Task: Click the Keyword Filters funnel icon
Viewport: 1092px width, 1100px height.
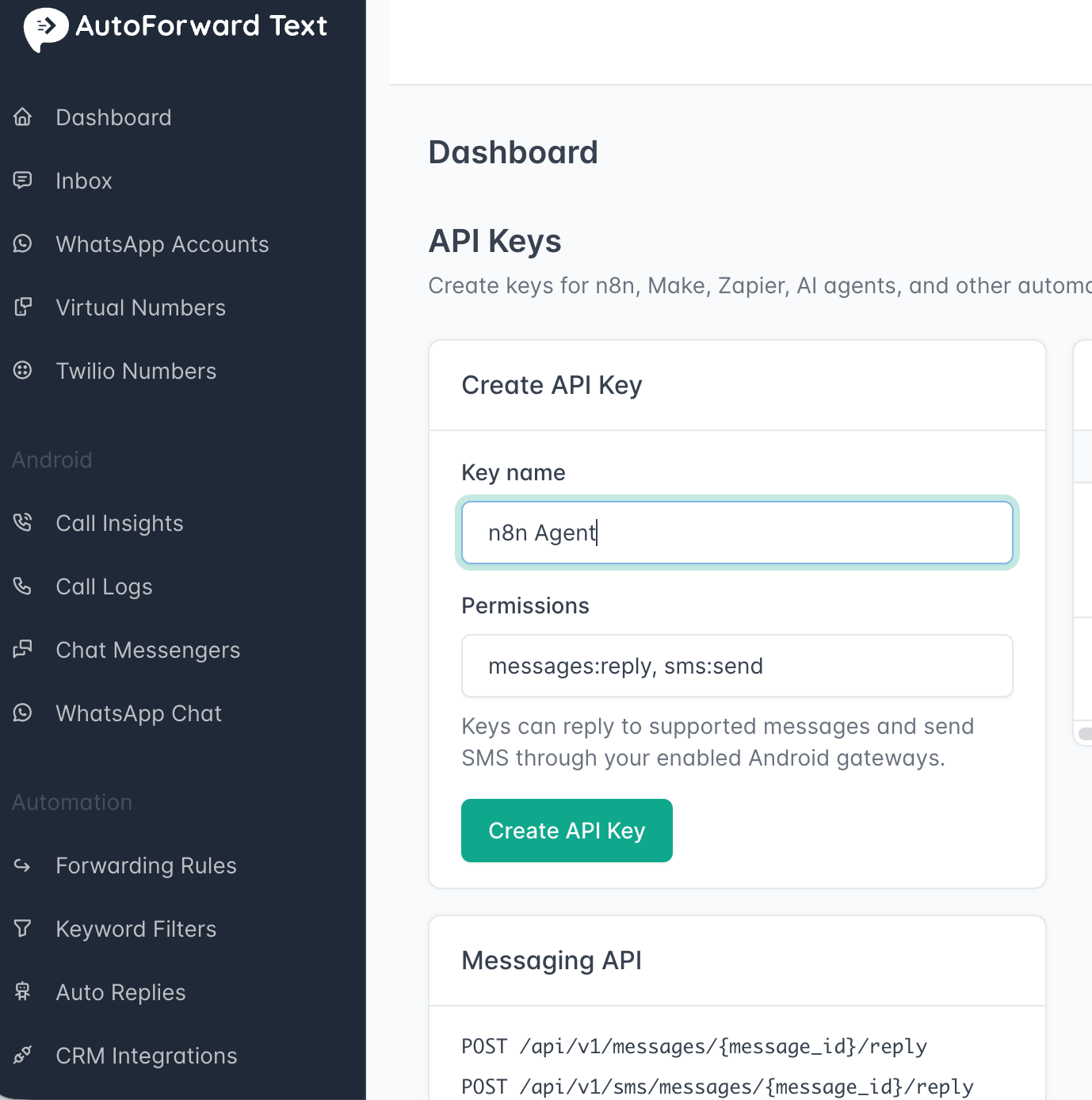Action: click(23, 929)
